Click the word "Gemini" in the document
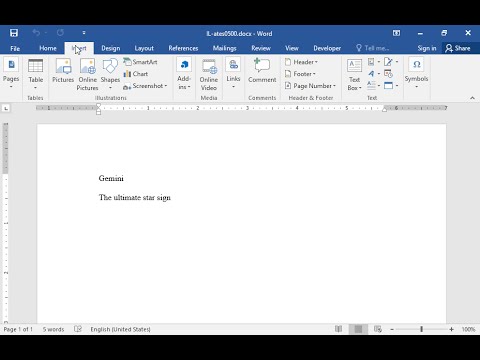Viewport: 480px width, 360px height. click(111, 178)
